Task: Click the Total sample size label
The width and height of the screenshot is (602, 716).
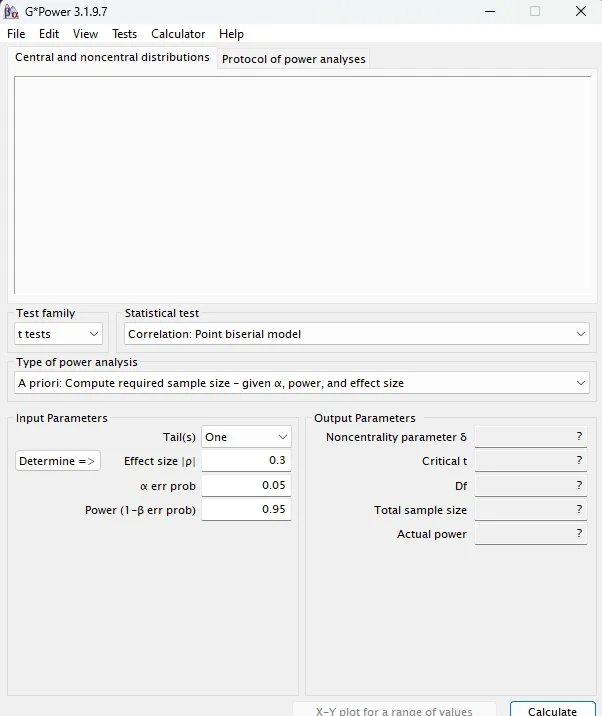Action: point(420,510)
